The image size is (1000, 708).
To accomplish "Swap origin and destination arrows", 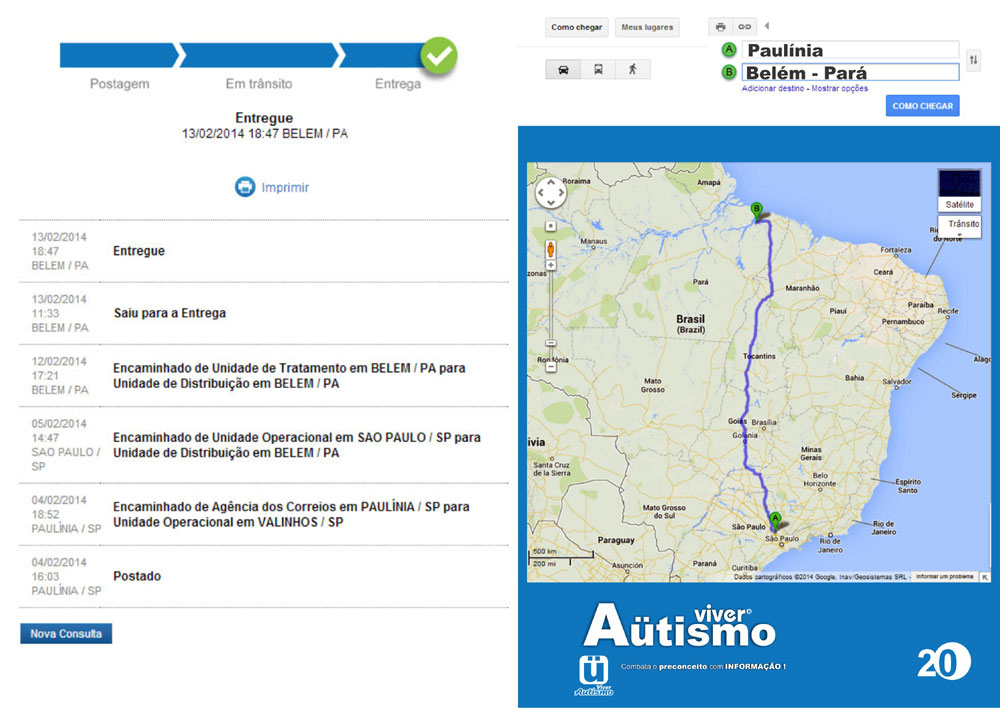I will point(974,61).
